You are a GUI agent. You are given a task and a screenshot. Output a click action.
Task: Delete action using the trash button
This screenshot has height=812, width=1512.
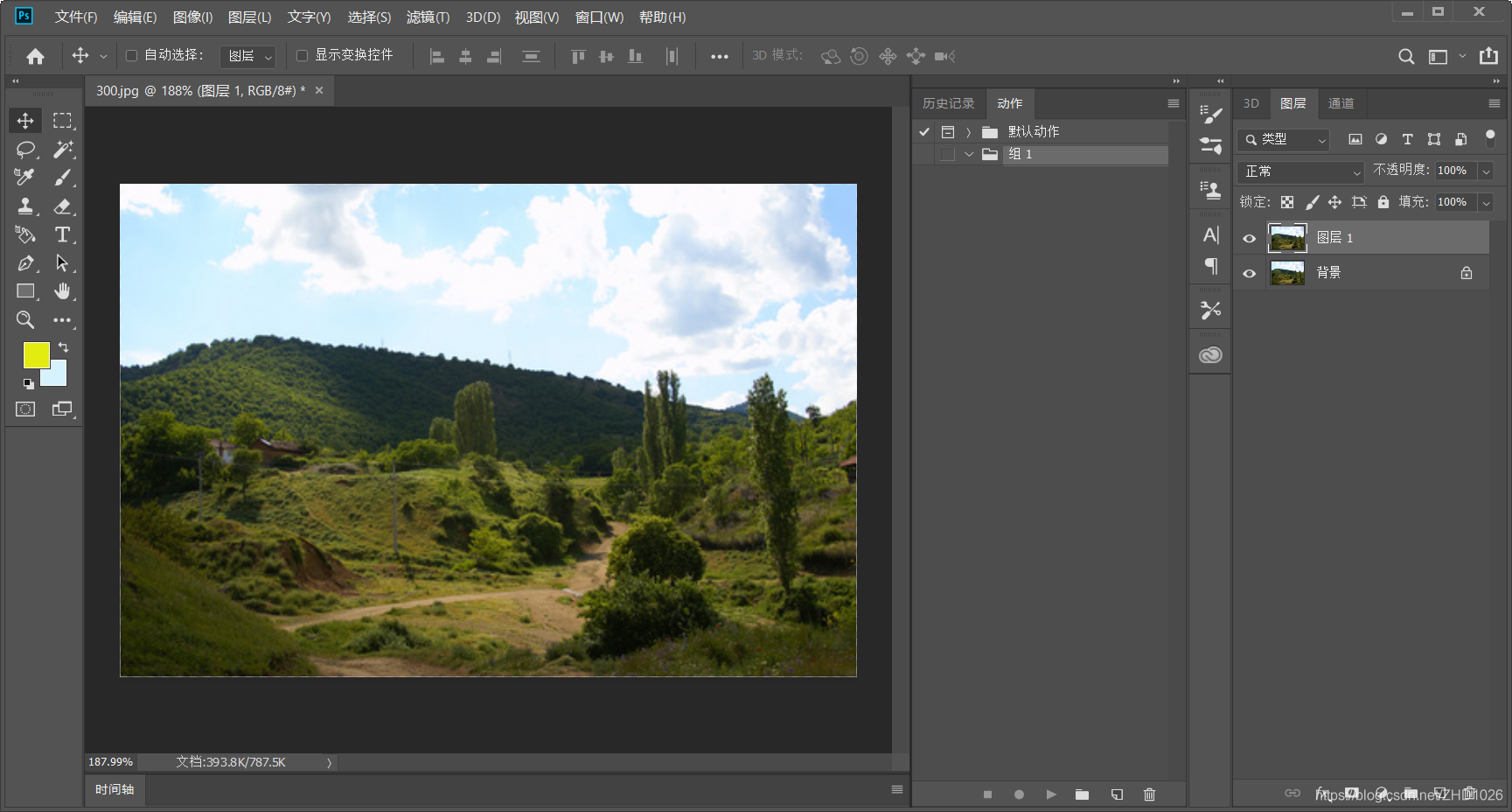pos(1149,794)
